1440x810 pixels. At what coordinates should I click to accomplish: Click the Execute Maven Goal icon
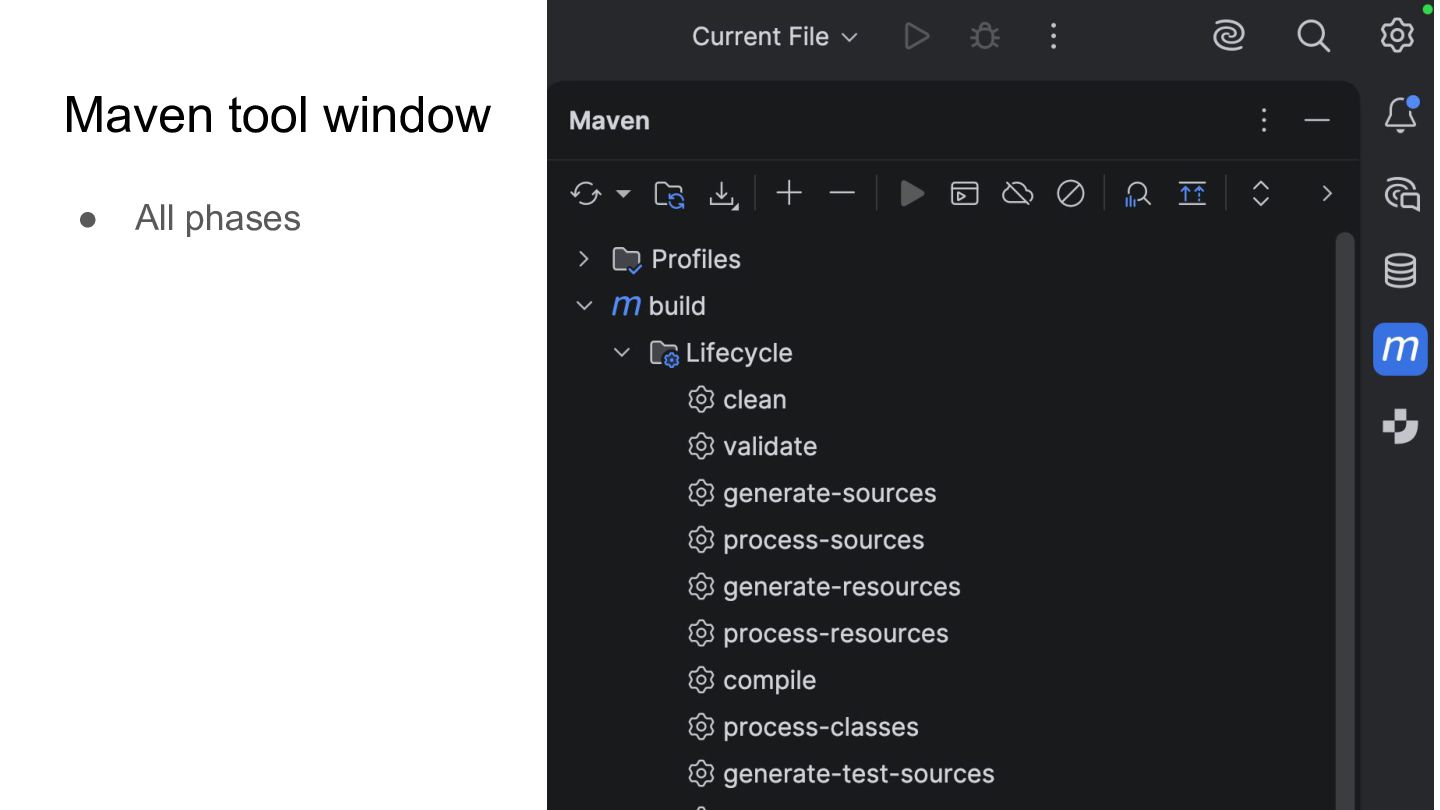tap(964, 193)
